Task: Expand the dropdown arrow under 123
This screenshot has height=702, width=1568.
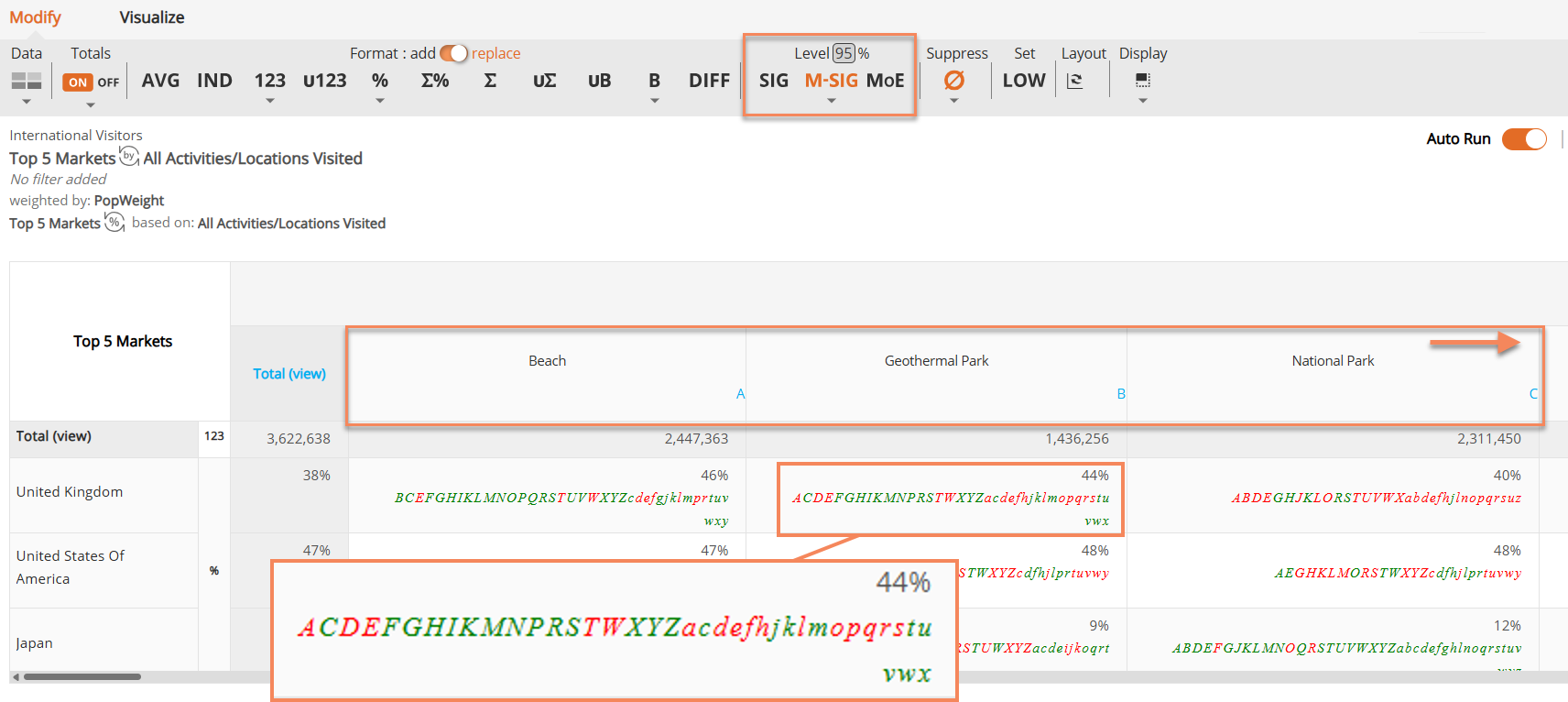Action: (x=270, y=101)
